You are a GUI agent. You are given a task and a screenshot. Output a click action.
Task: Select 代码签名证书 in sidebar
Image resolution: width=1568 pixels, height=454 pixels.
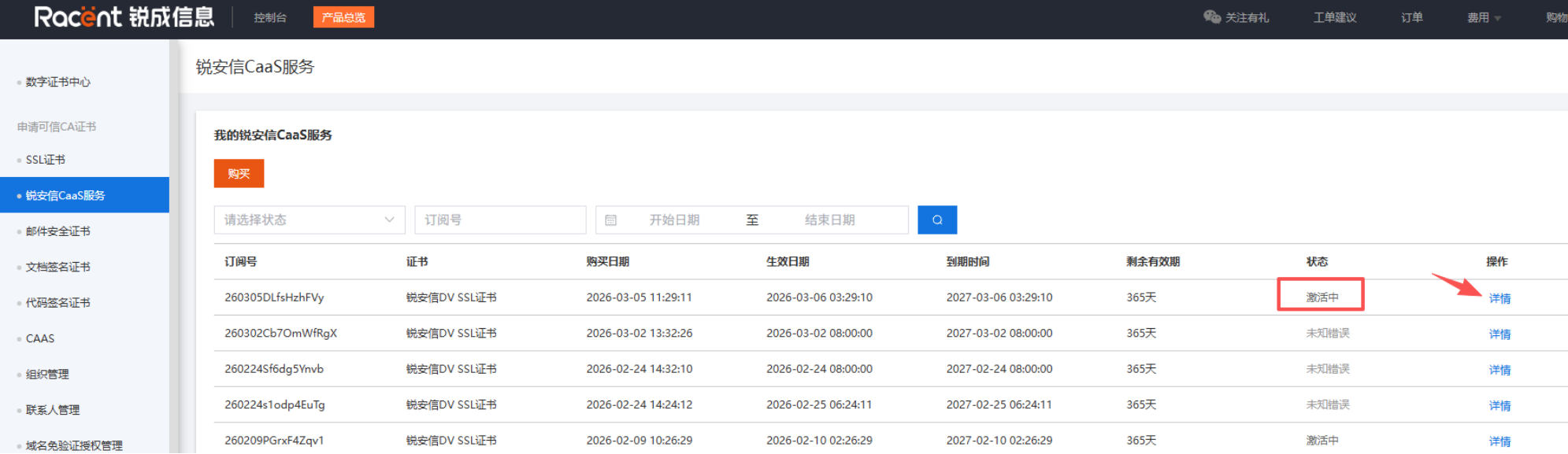tap(58, 302)
